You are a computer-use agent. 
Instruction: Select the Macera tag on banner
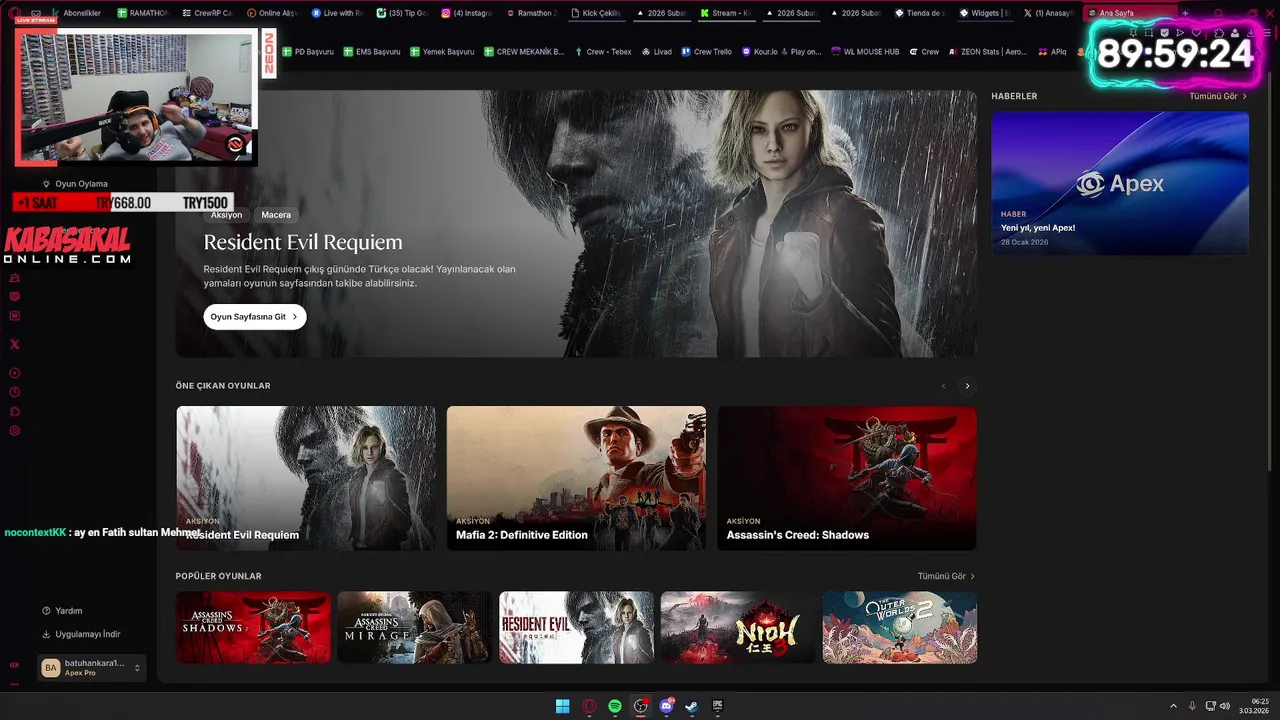(276, 215)
